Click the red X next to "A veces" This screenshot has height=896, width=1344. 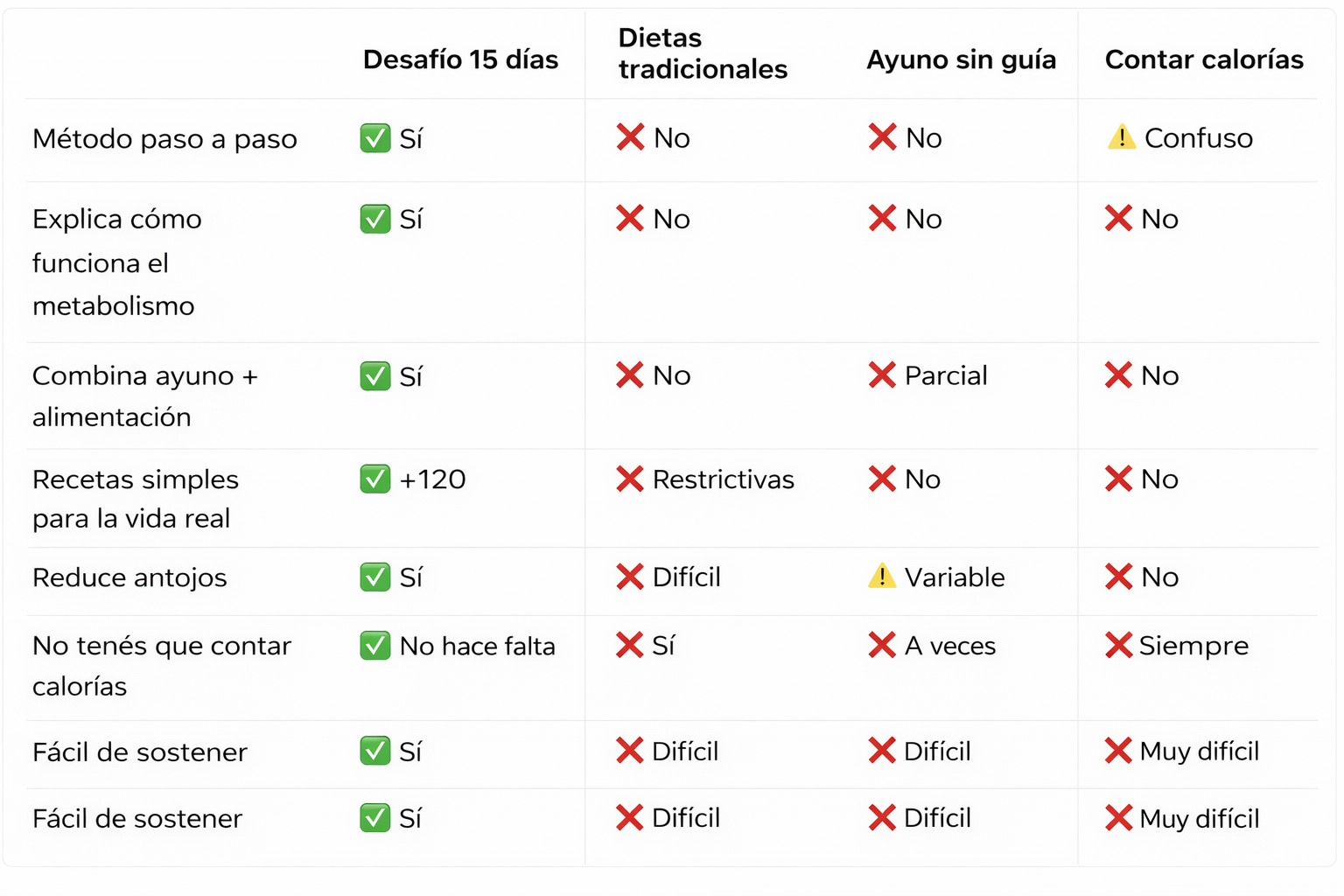tap(881, 645)
